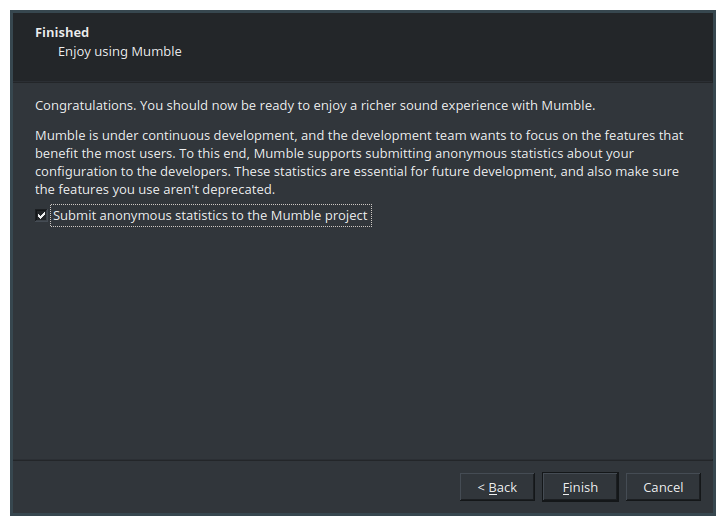Click the empty area below the checkbox
This screenshot has width=726, height=526.
coord(363,343)
